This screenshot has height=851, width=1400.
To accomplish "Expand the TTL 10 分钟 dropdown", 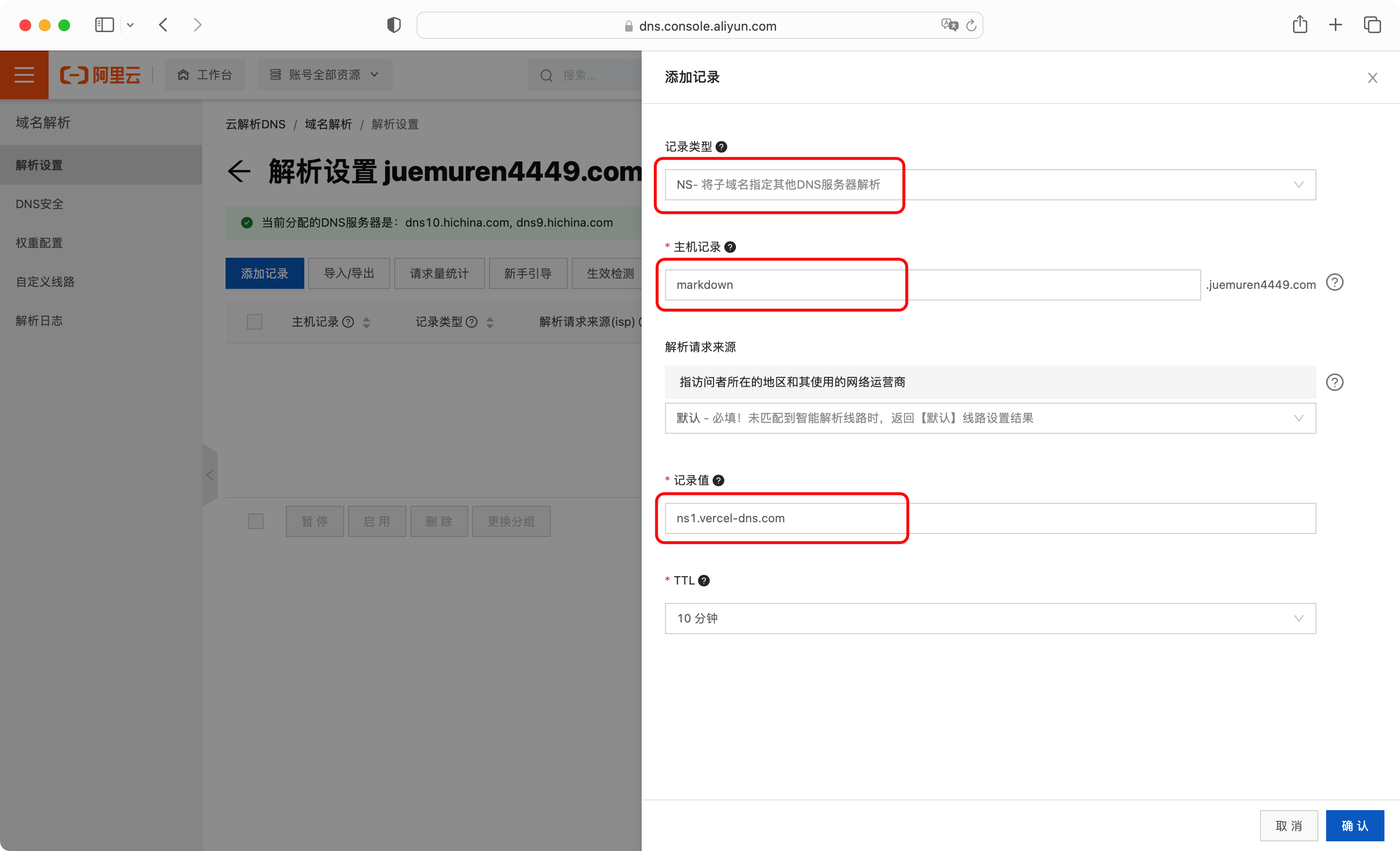I will tap(989, 619).
